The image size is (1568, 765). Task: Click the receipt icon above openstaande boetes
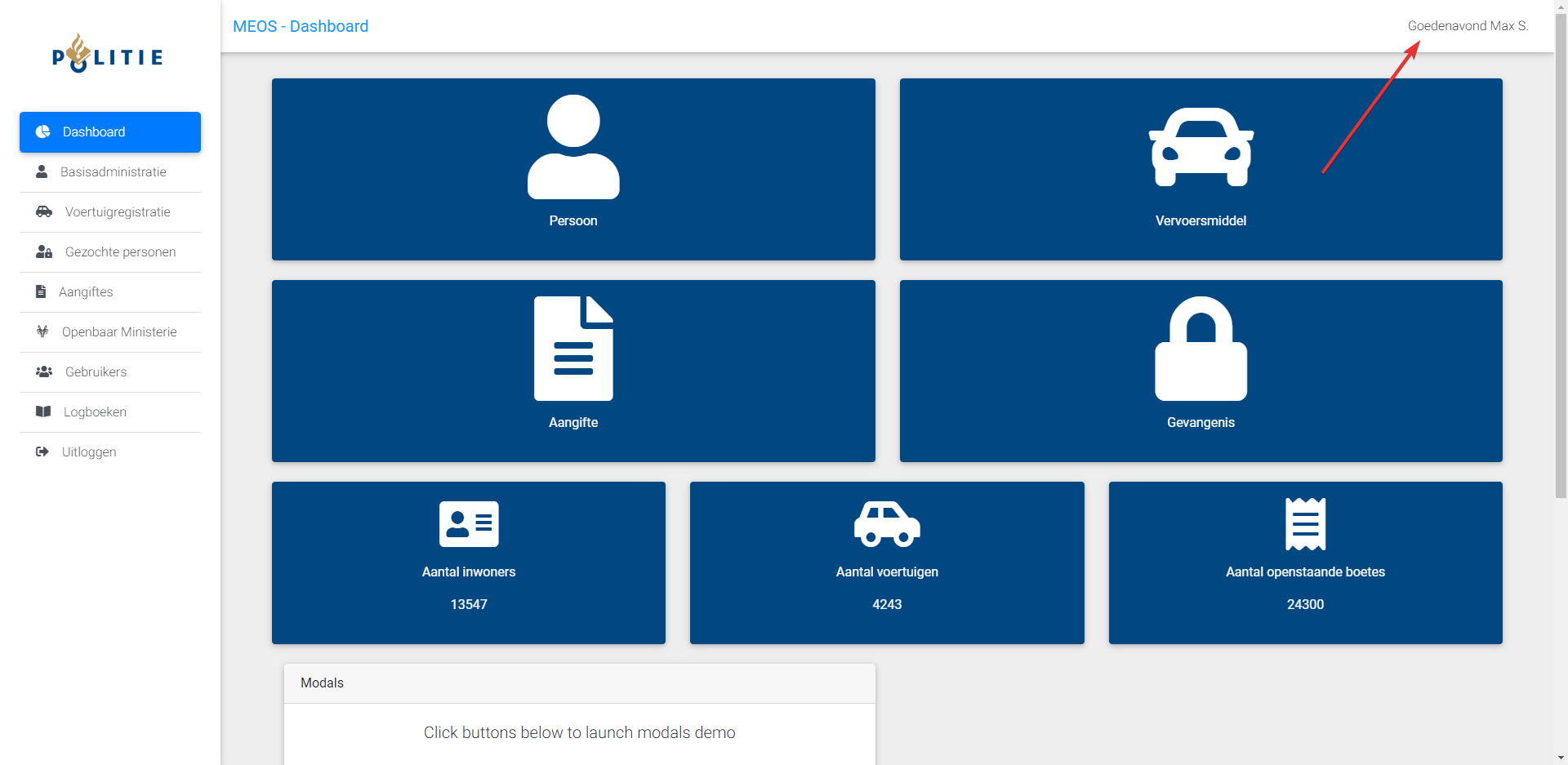pyautogui.click(x=1305, y=524)
